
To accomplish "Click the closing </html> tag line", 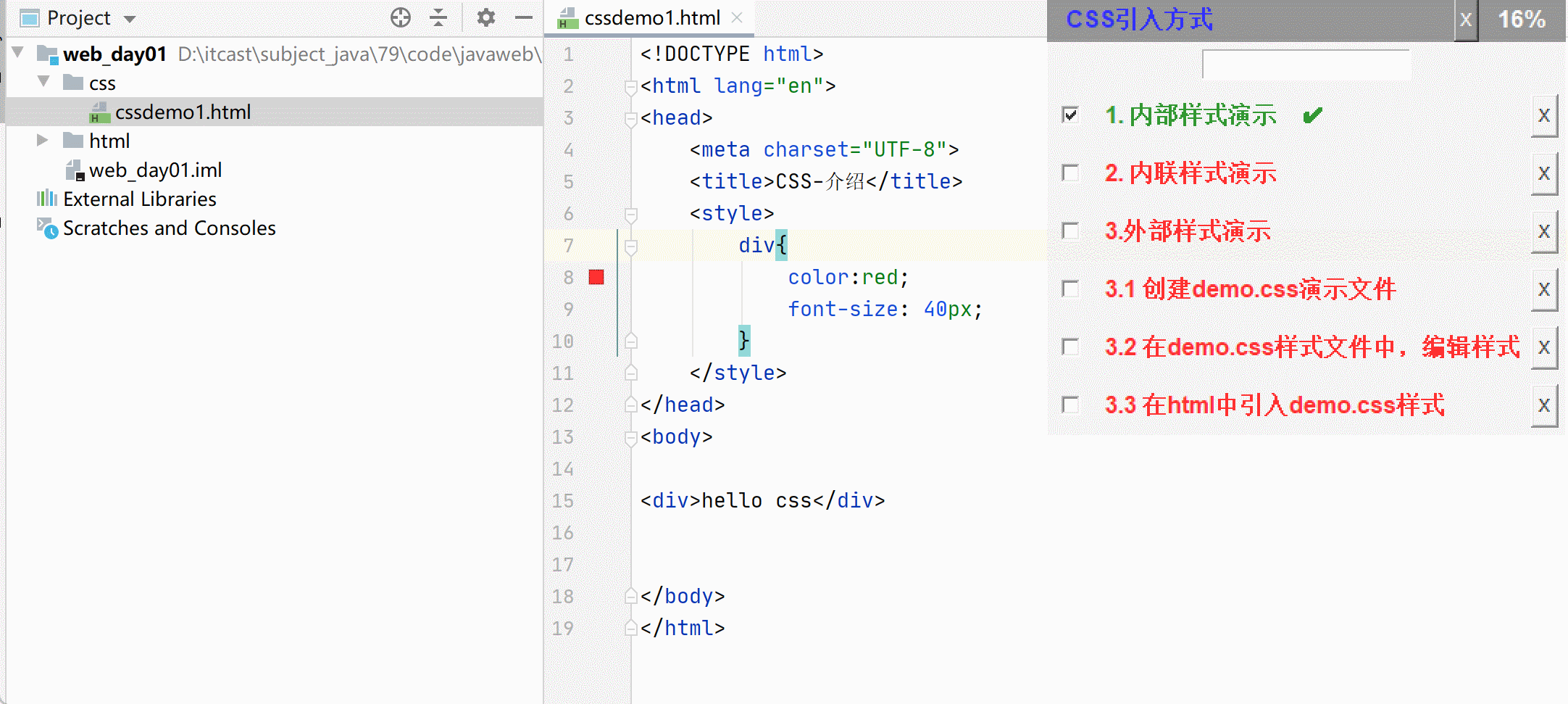I will point(683,628).
